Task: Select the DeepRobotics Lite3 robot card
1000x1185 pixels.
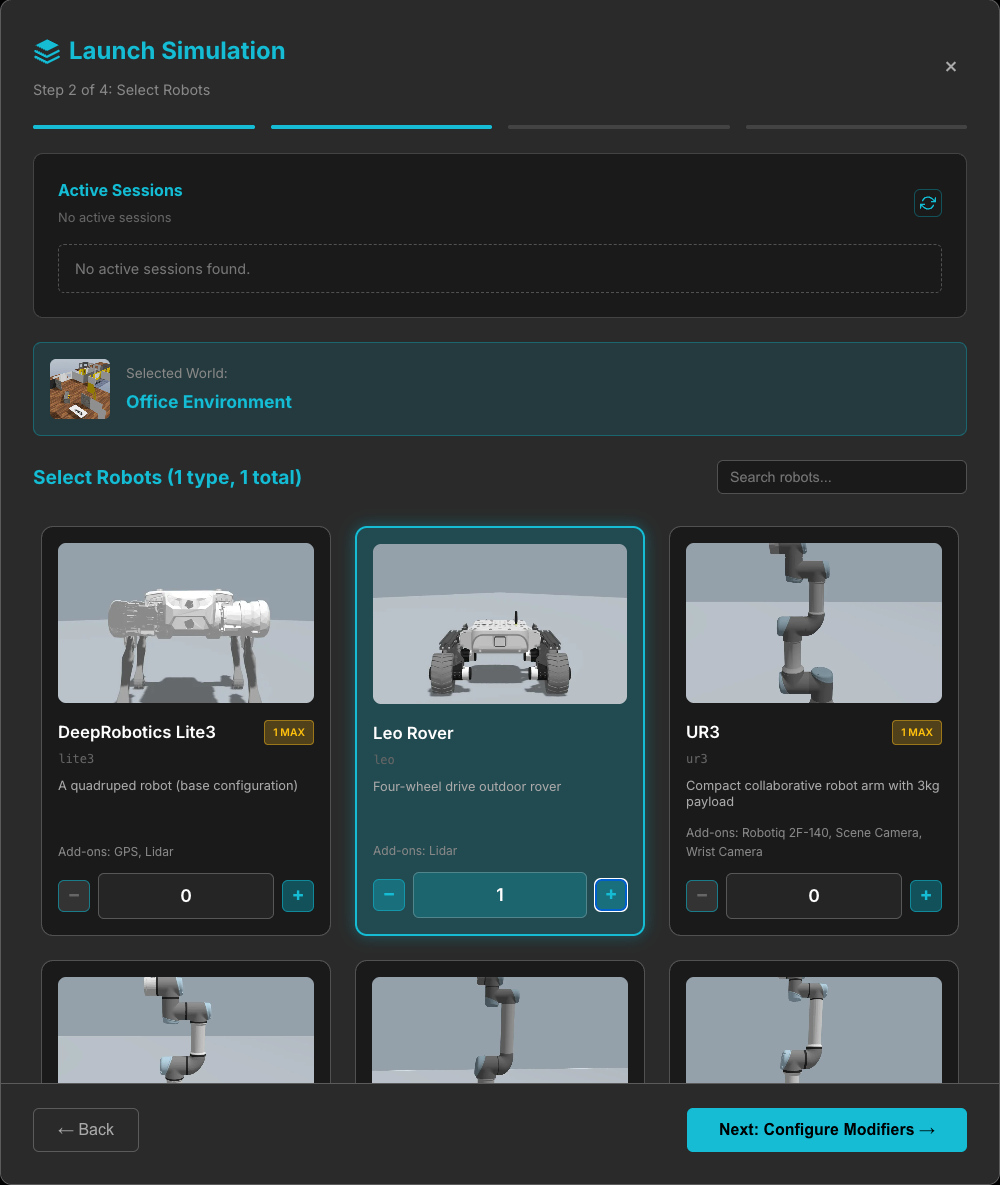Action: (x=185, y=622)
